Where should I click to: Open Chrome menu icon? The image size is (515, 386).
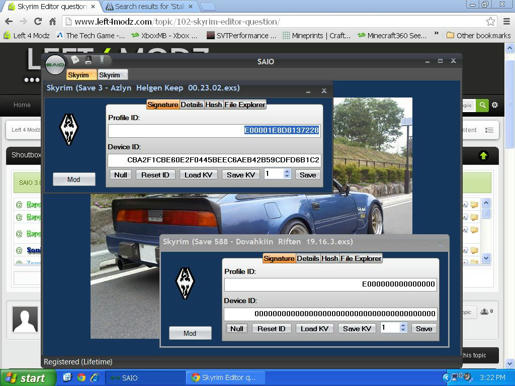[506, 22]
